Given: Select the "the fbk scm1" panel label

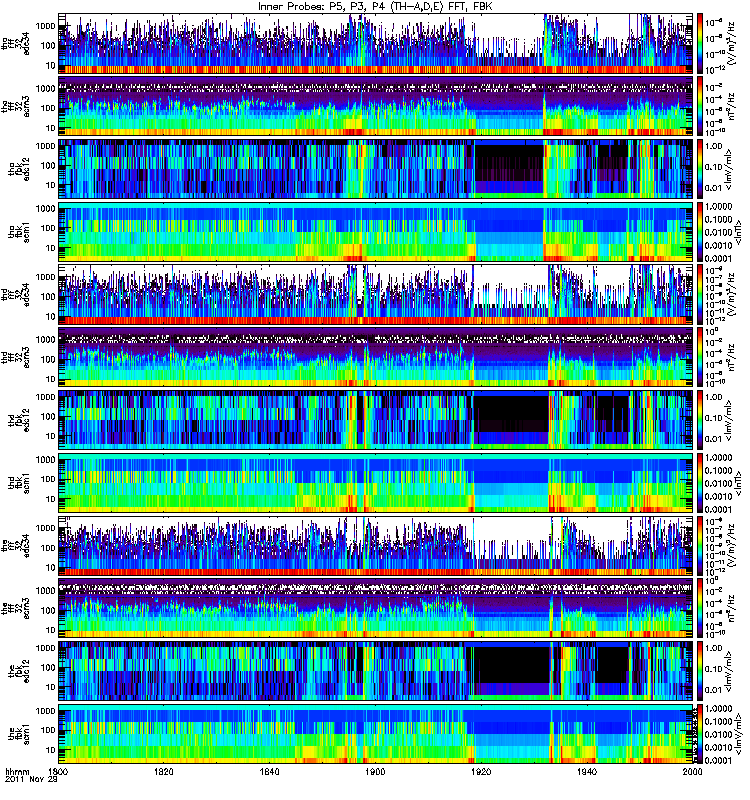Looking at the screenshot, I should click(20, 734).
